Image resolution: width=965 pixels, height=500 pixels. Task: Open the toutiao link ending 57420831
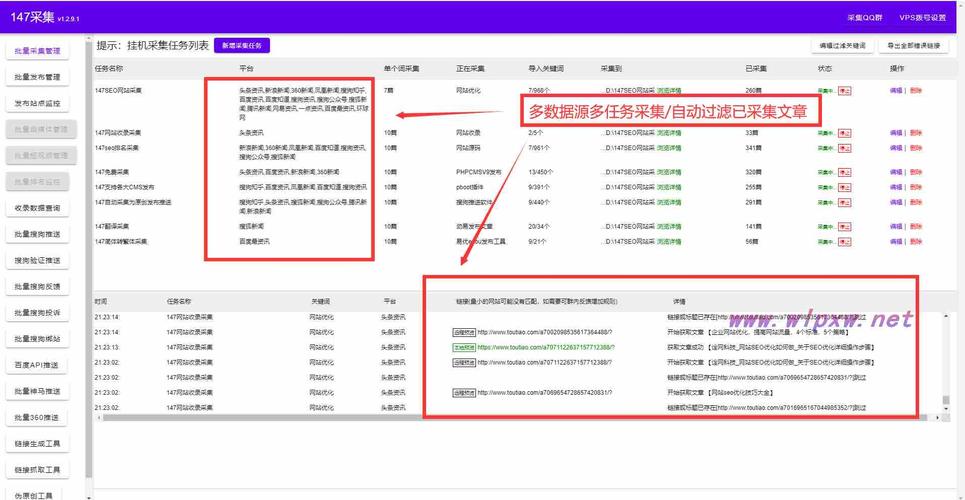click(545, 392)
